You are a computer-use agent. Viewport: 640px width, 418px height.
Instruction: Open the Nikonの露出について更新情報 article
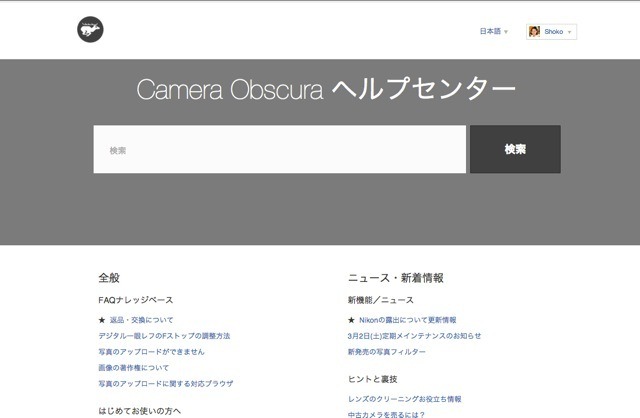click(x=407, y=320)
